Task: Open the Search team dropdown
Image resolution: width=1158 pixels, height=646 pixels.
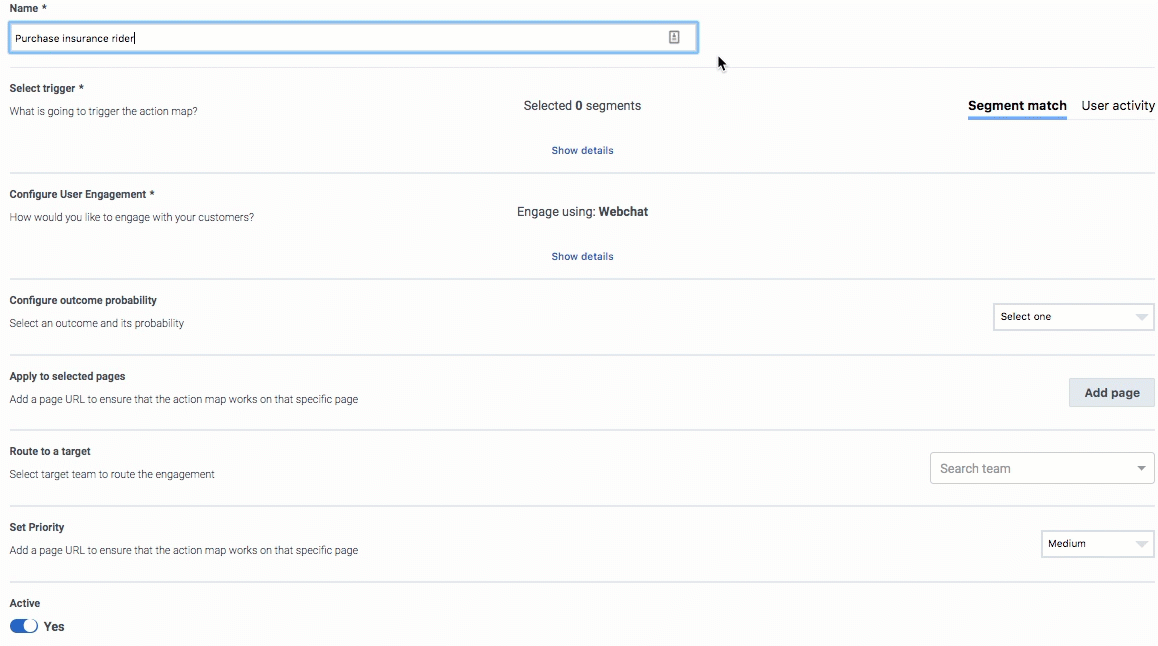Action: point(1041,469)
